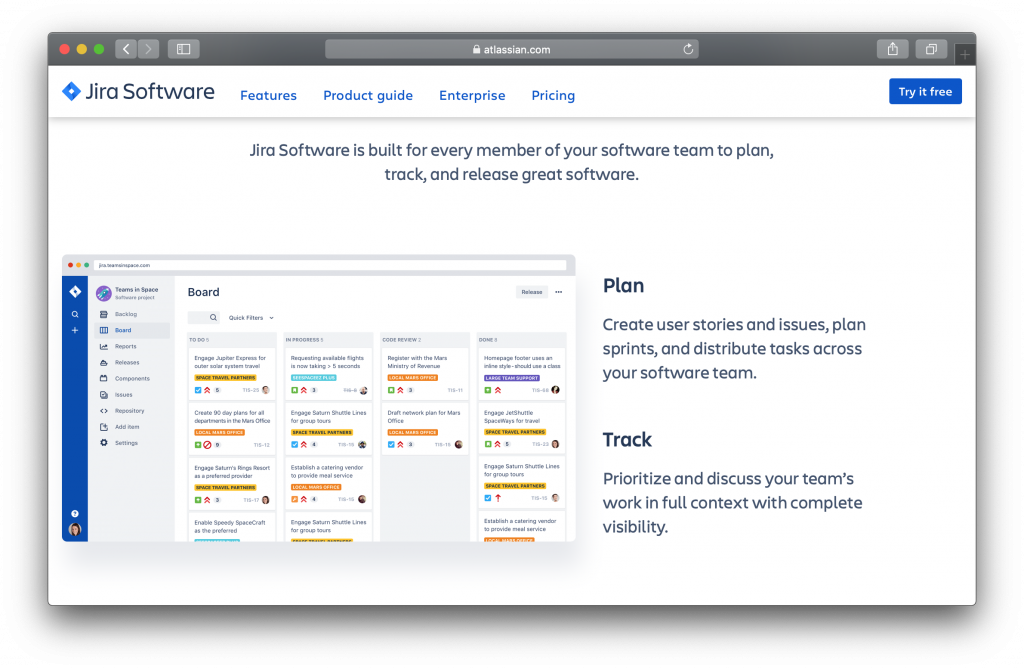1024x669 pixels.
Task: Open the help question mark icon
Action: click(75, 514)
